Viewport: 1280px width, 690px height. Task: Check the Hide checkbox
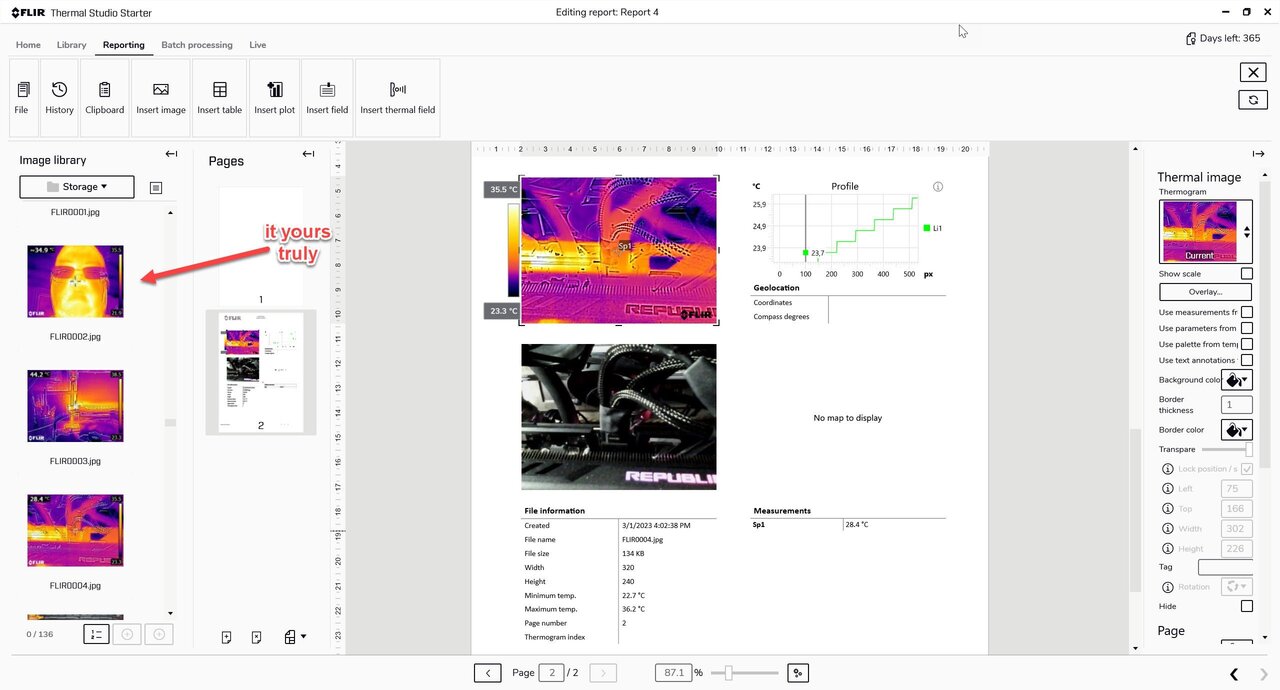coord(1246,606)
